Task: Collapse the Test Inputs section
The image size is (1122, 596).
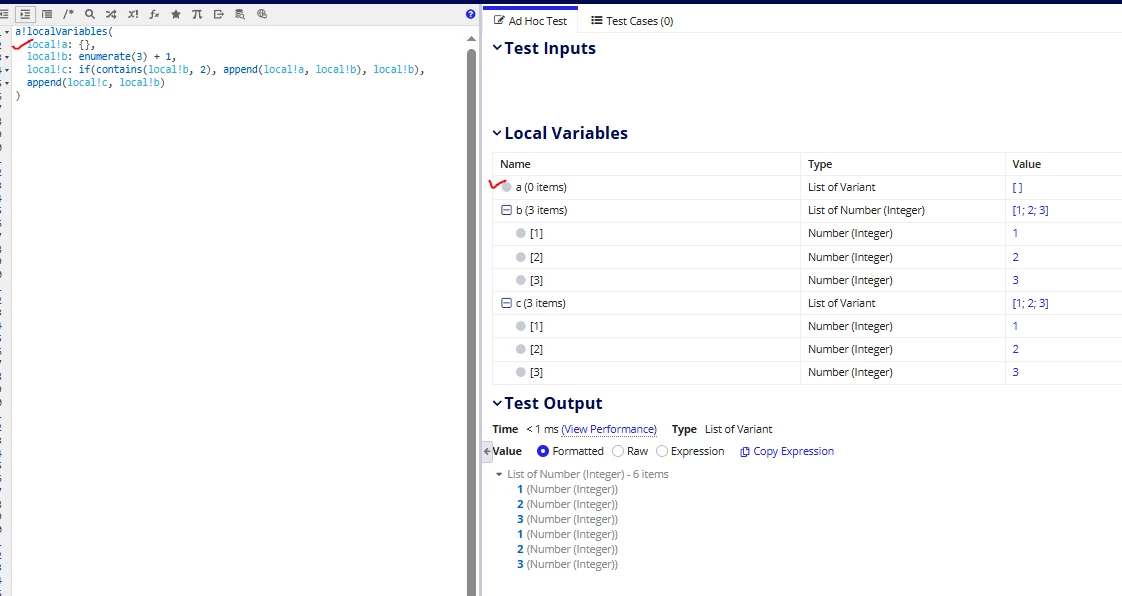Action: pos(497,48)
